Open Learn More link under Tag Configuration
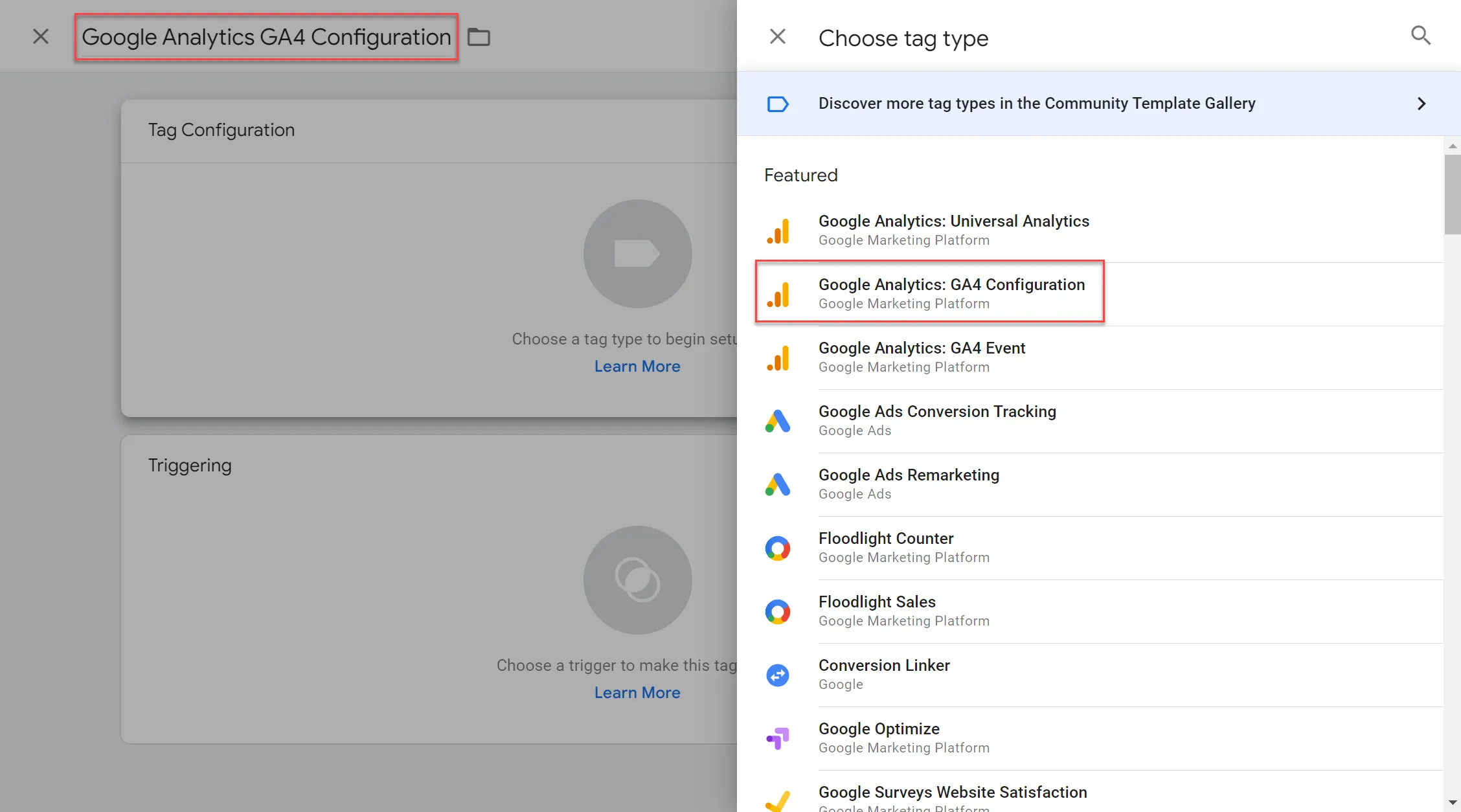The image size is (1461, 812). 637,367
